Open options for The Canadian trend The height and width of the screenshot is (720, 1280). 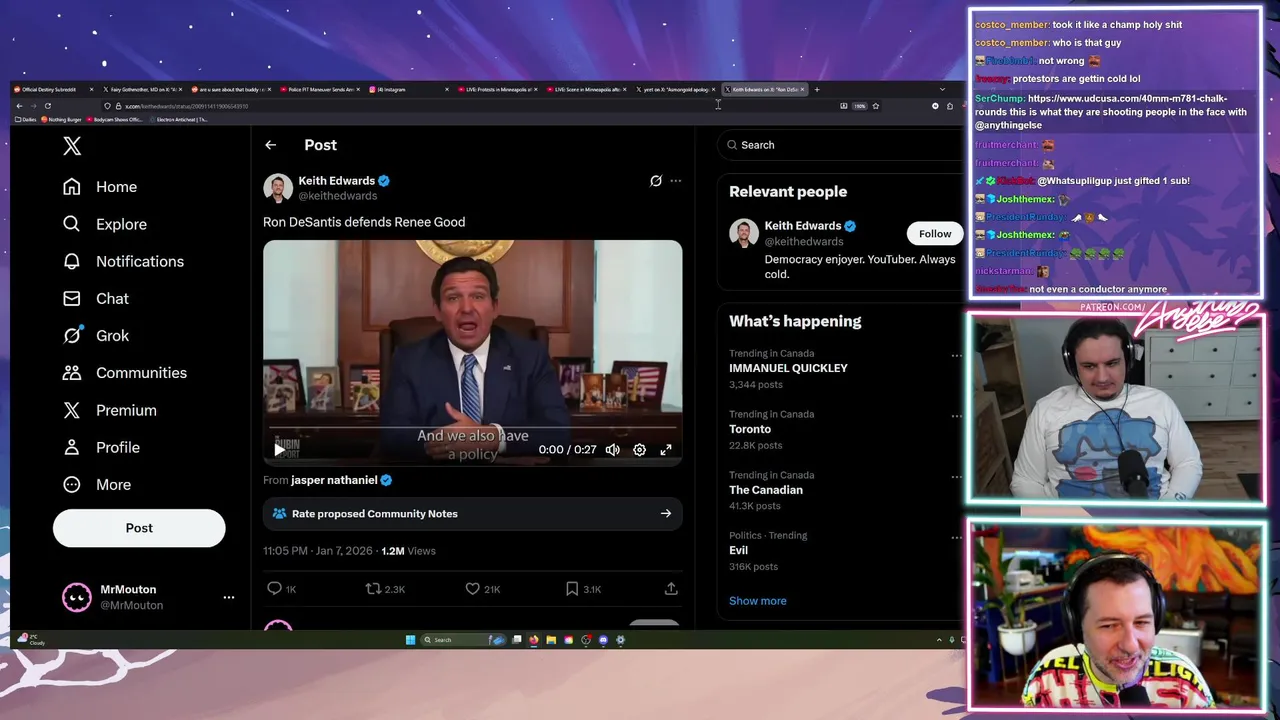(956, 477)
